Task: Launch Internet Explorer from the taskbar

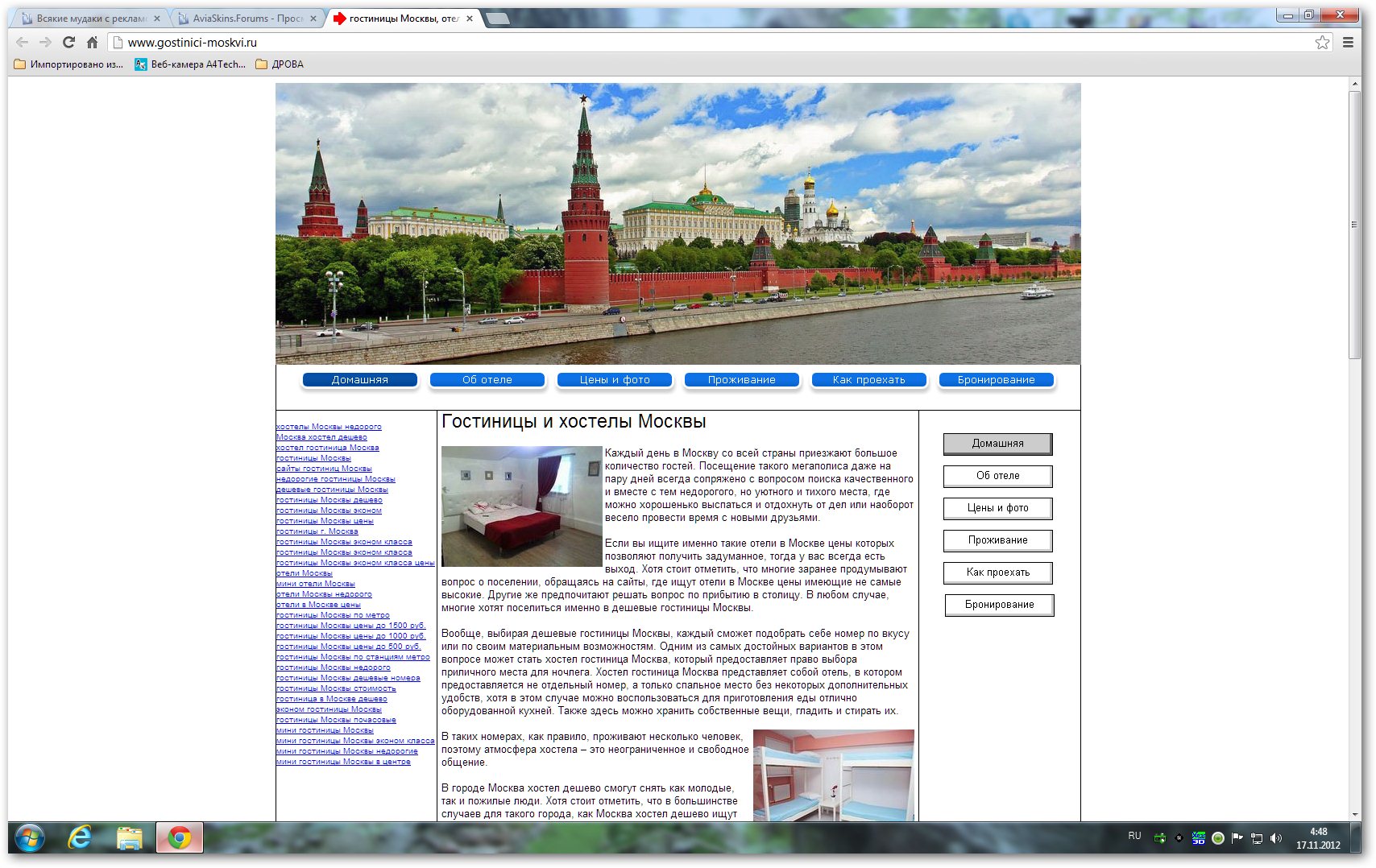Action: click(x=80, y=838)
